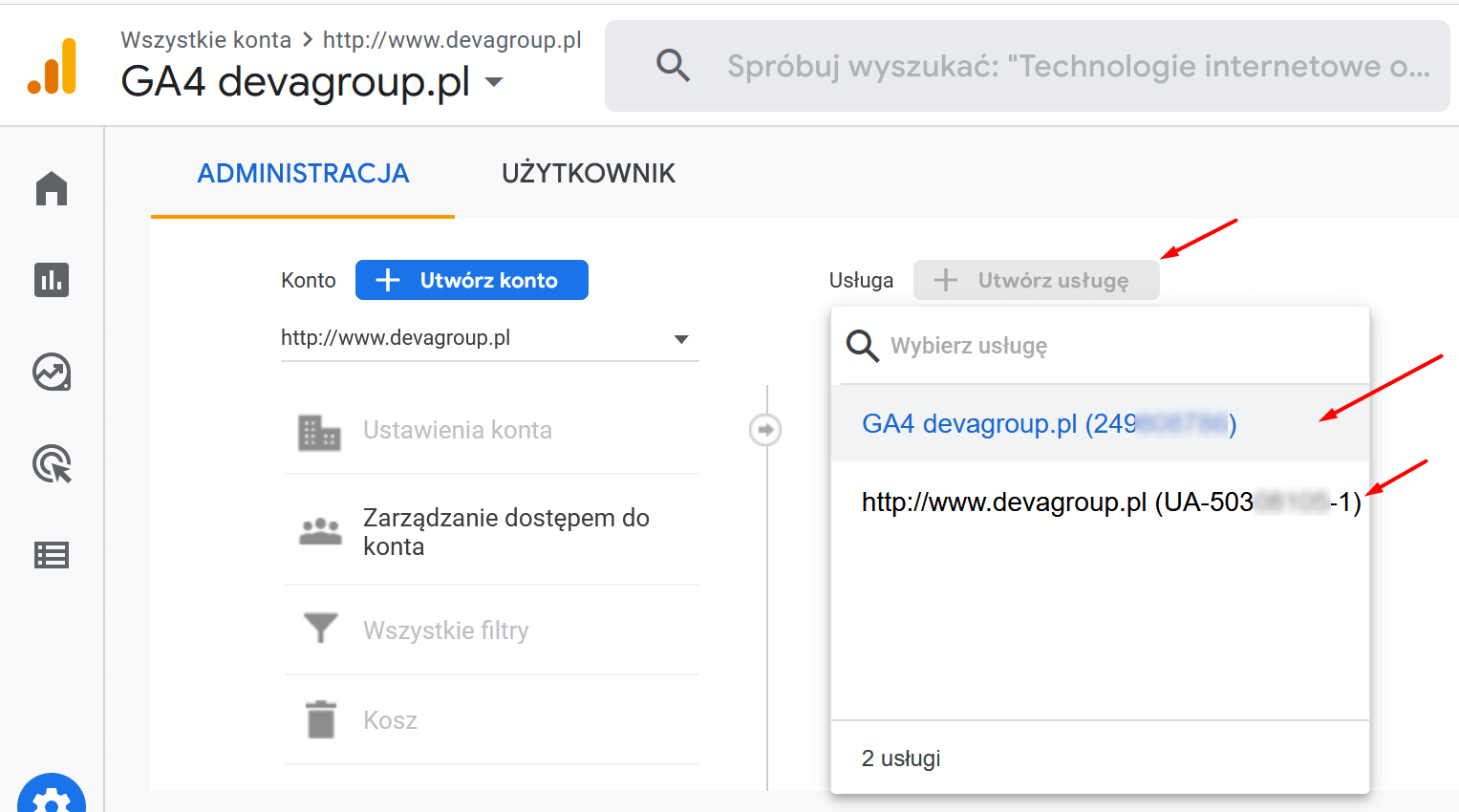
Task: Open the Advertising cursor-target icon
Action: (x=52, y=464)
